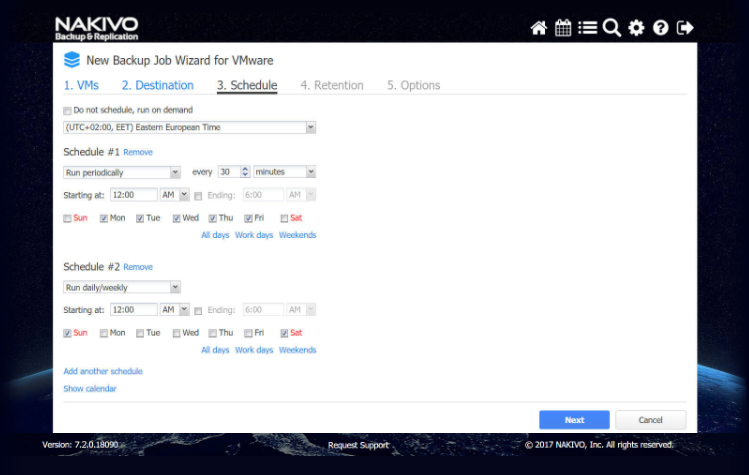The width and height of the screenshot is (749, 475).
Task: Open the 'Run periodically' dropdown
Action: [x=122, y=173]
